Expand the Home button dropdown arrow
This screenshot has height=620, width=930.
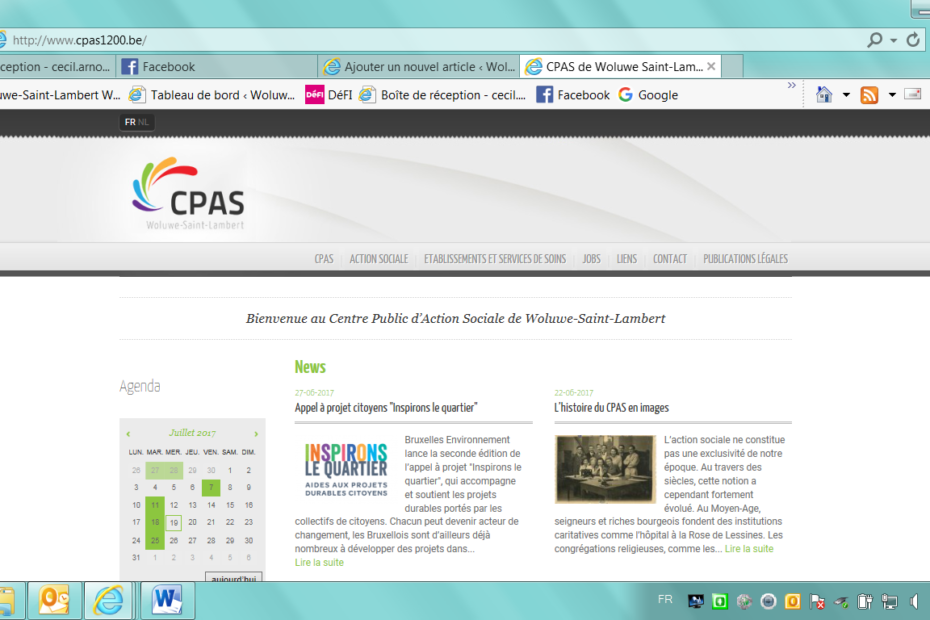846,95
